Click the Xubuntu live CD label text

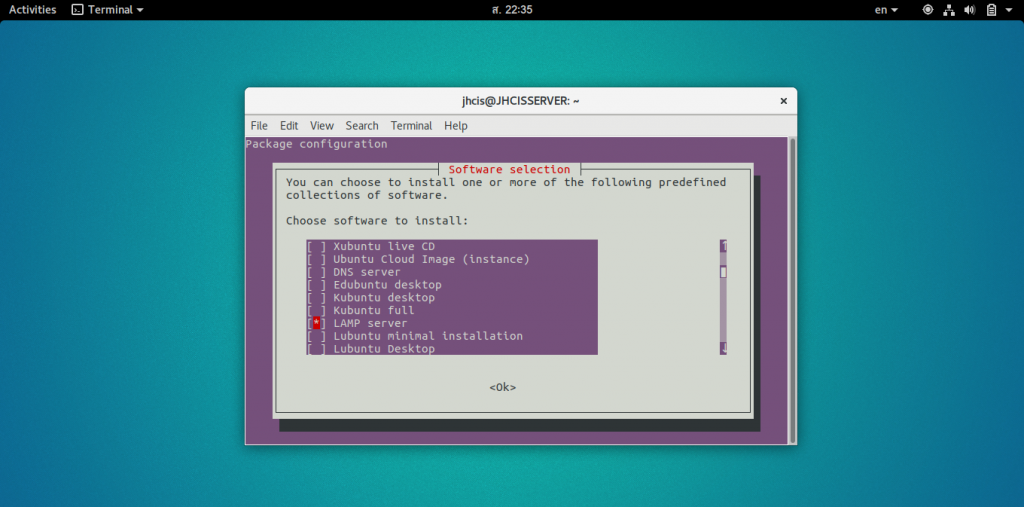click(x=384, y=246)
